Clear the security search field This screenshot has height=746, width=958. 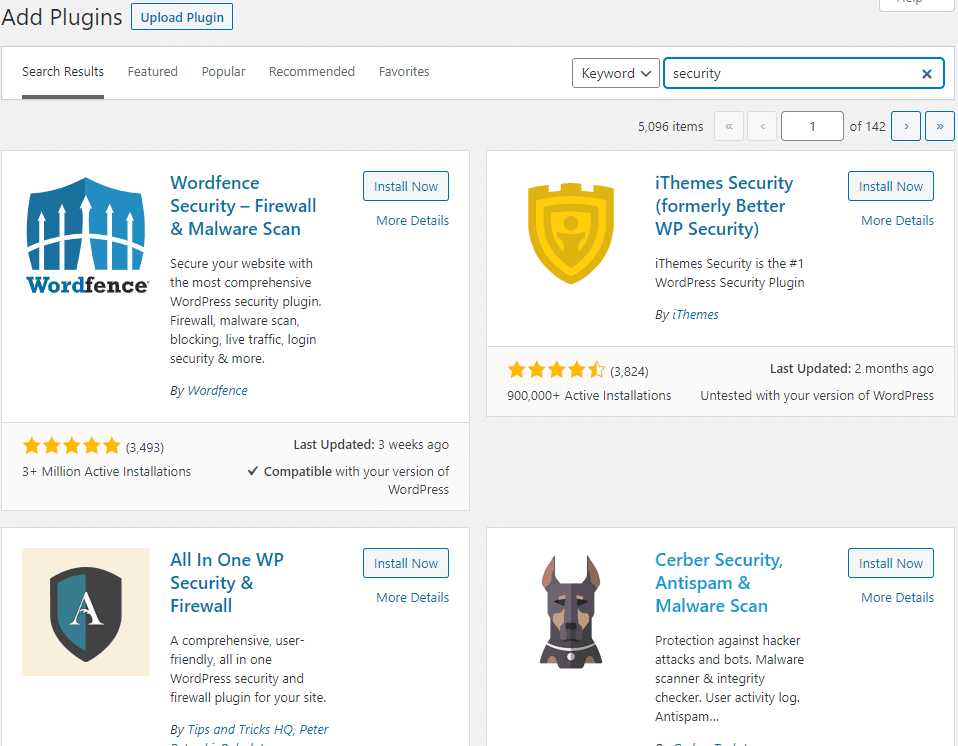pyautogui.click(x=926, y=74)
